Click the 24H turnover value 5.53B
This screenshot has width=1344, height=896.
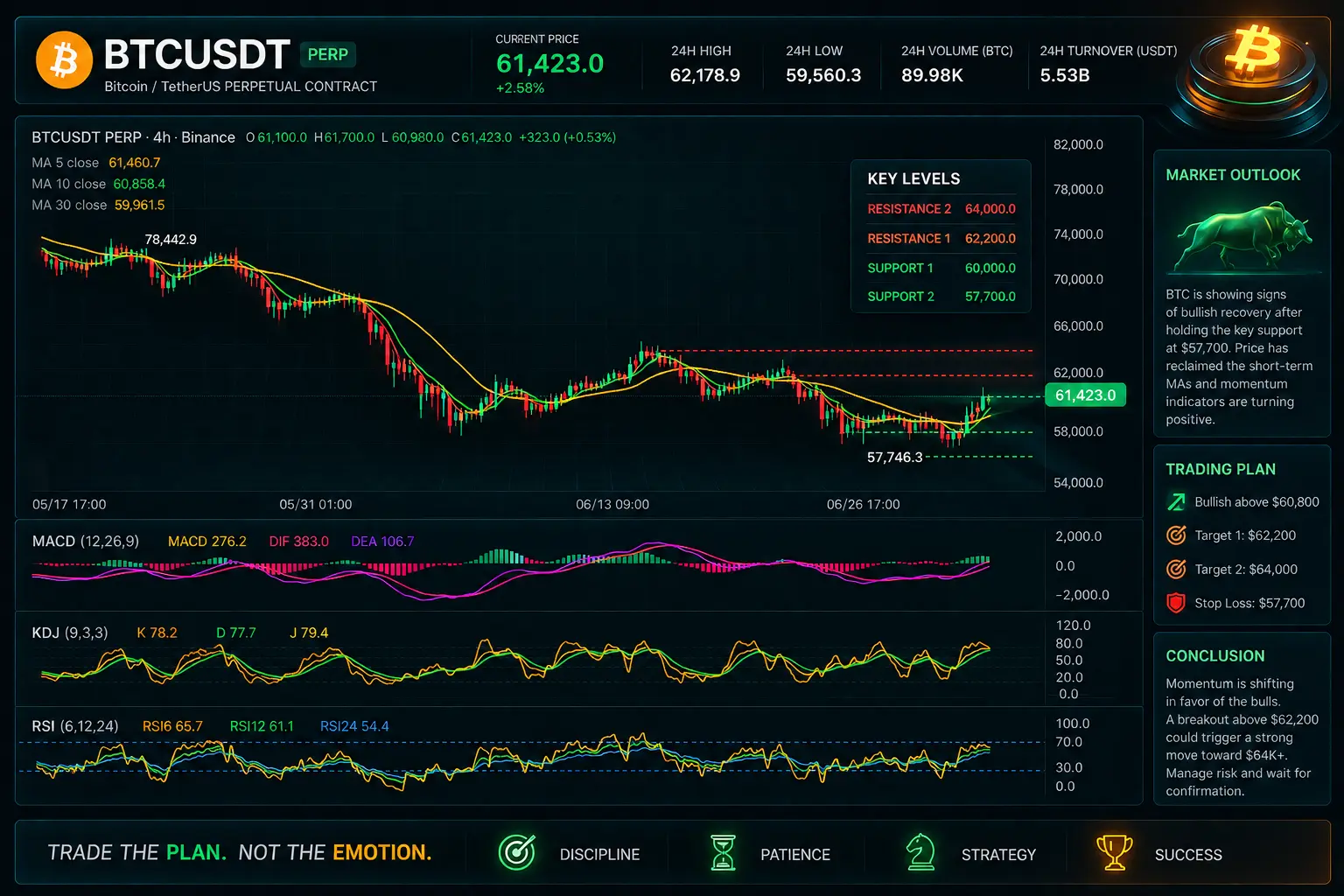click(1065, 76)
